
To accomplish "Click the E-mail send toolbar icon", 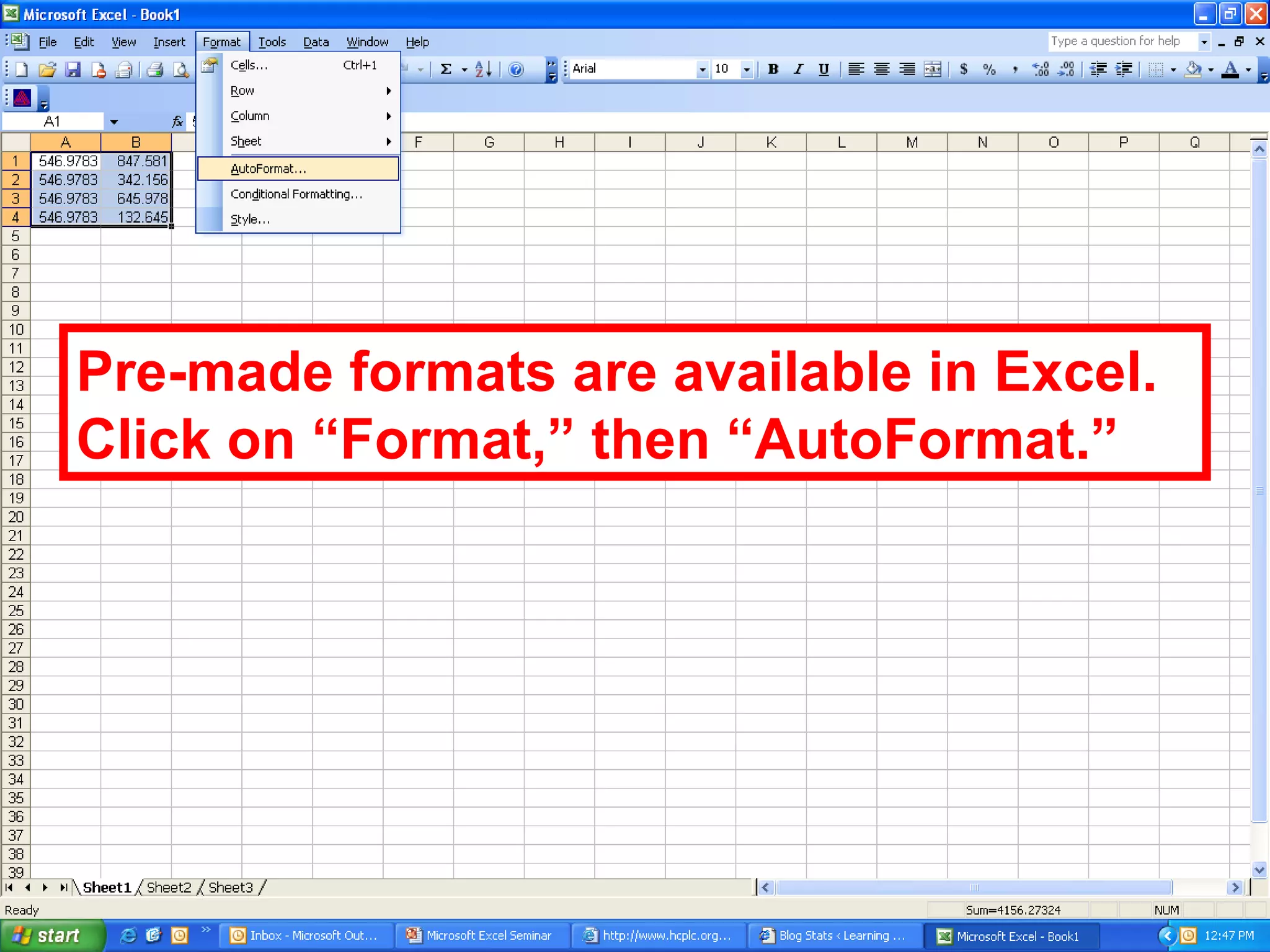I will click(124, 69).
